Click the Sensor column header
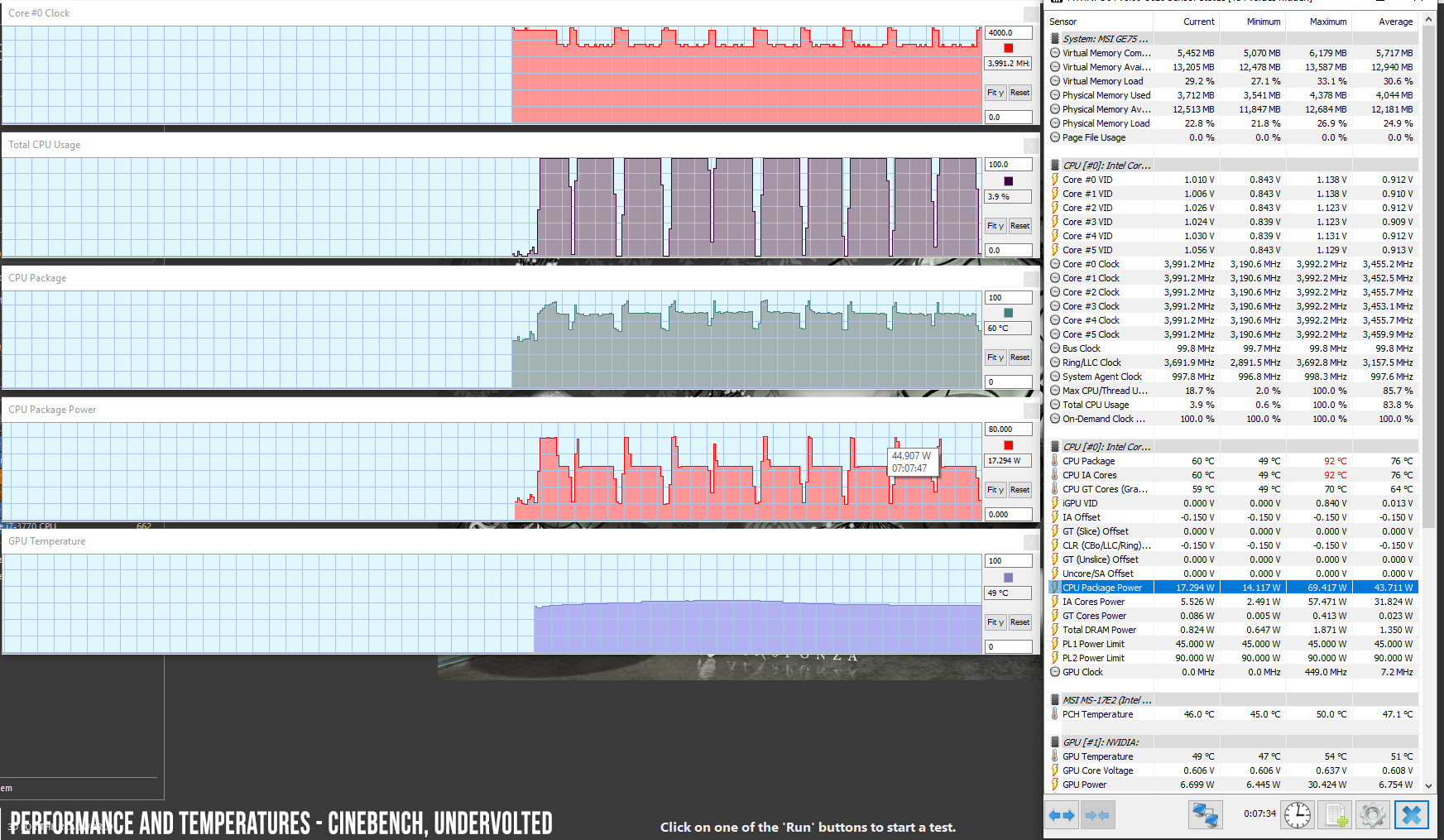The width and height of the screenshot is (1444, 840). [x=1099, y=22]
